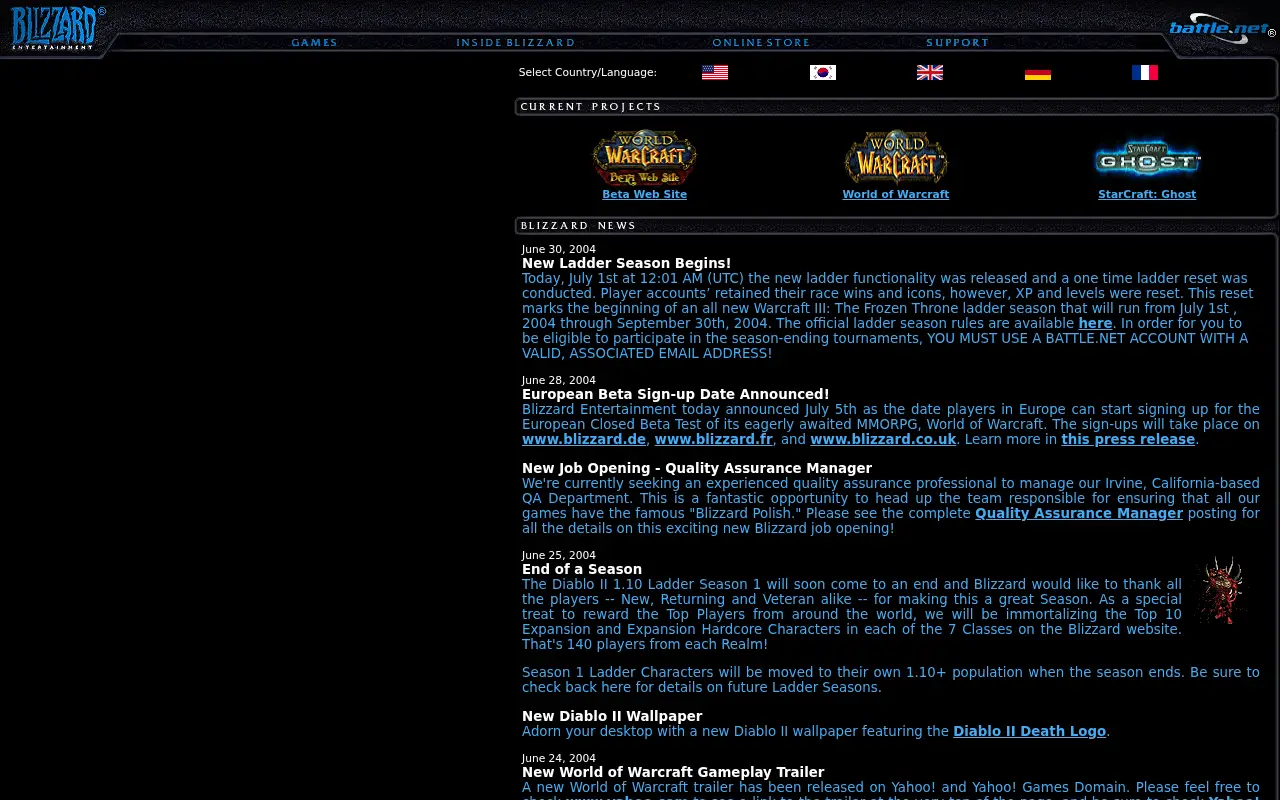Open the Quality Assurance Manager job link
Image resolution: width=1280 pixels, height=800 pixels.
tap(1079, 513)
